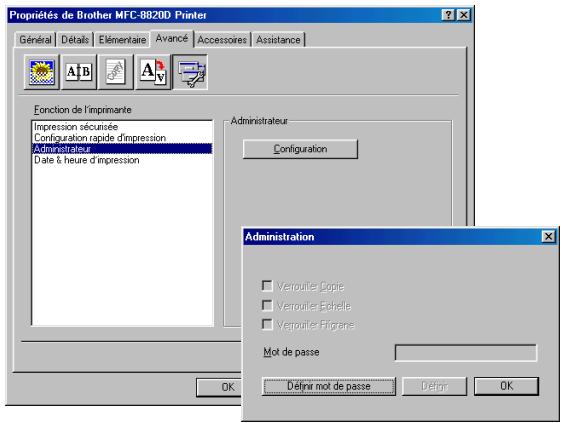This screenshot has width=565, height=423.
Task: Select the page settings A/V icon
Action: click(x=153, y=72)
